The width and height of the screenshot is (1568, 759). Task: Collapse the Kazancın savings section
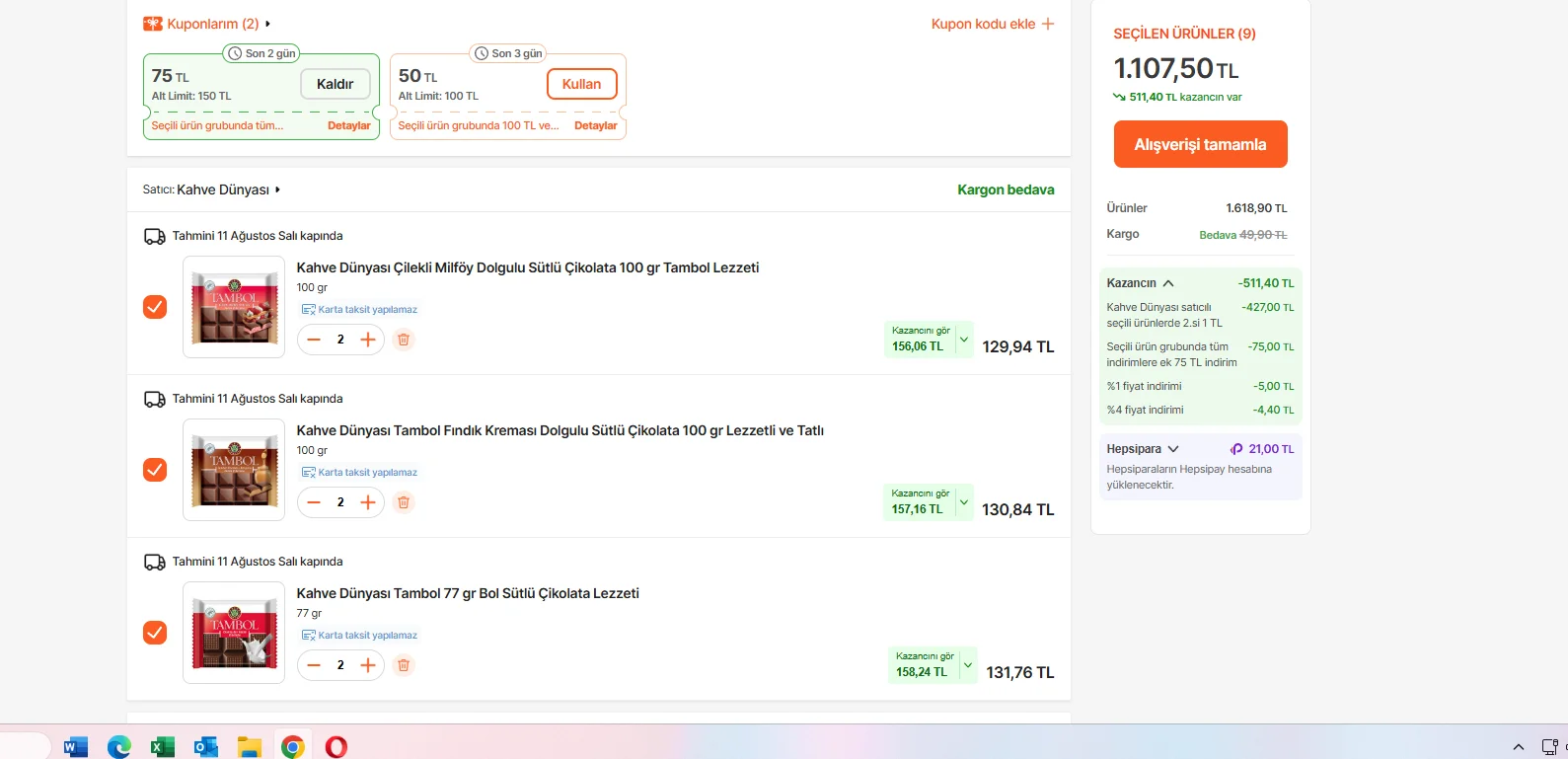[1168, 283]
